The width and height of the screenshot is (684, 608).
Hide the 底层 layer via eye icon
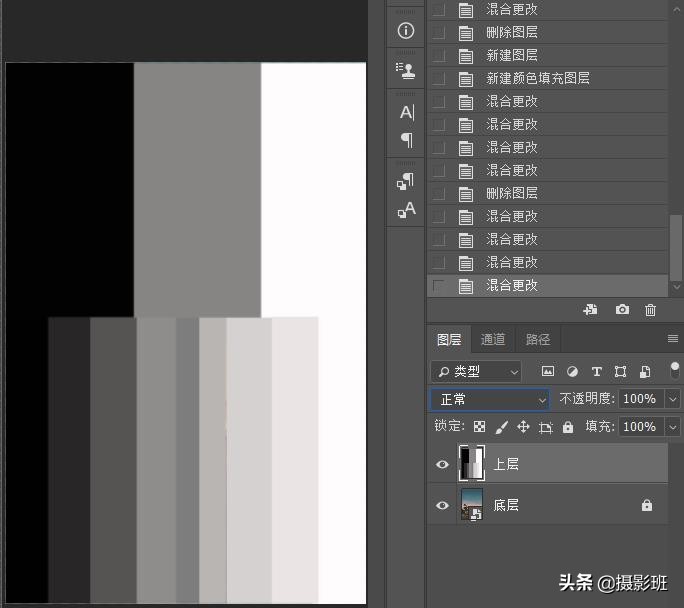(x=442, y=505)
